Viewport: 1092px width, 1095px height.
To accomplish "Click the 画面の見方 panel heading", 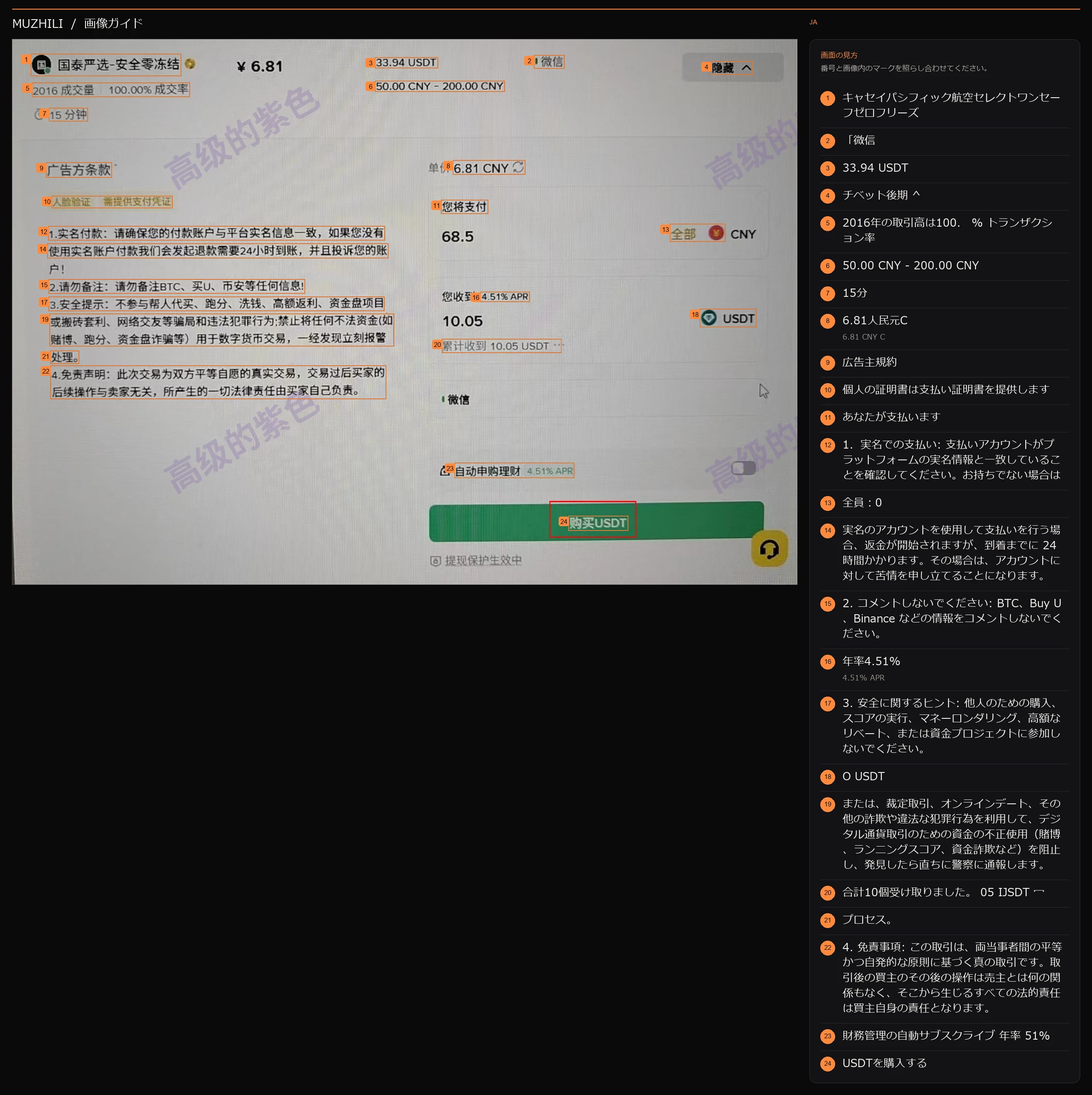I will pos(839,55).
